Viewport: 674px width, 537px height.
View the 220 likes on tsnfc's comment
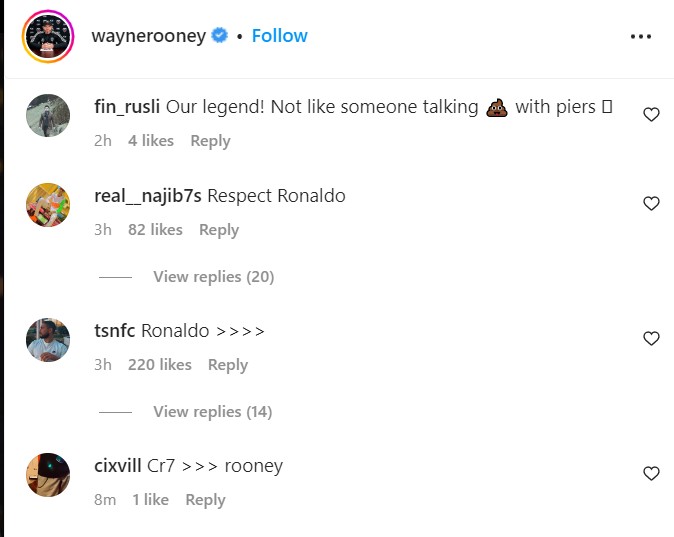click(160, 365)
